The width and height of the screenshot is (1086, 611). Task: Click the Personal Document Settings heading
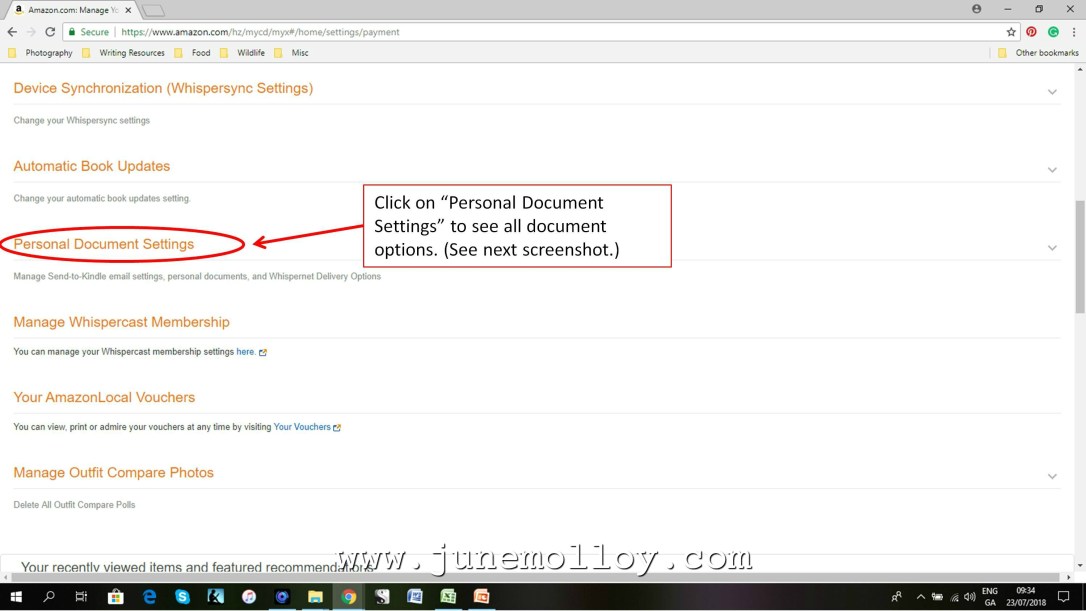[x=104, y=244]
